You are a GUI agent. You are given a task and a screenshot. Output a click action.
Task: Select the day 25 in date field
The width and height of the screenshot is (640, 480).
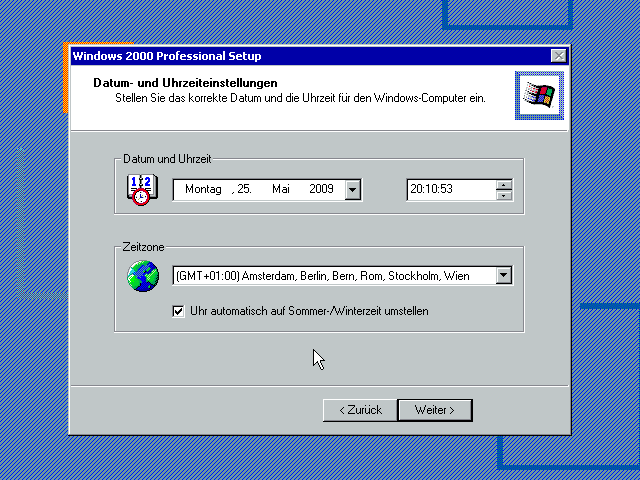pyautogui.click(x=244, y=189)
